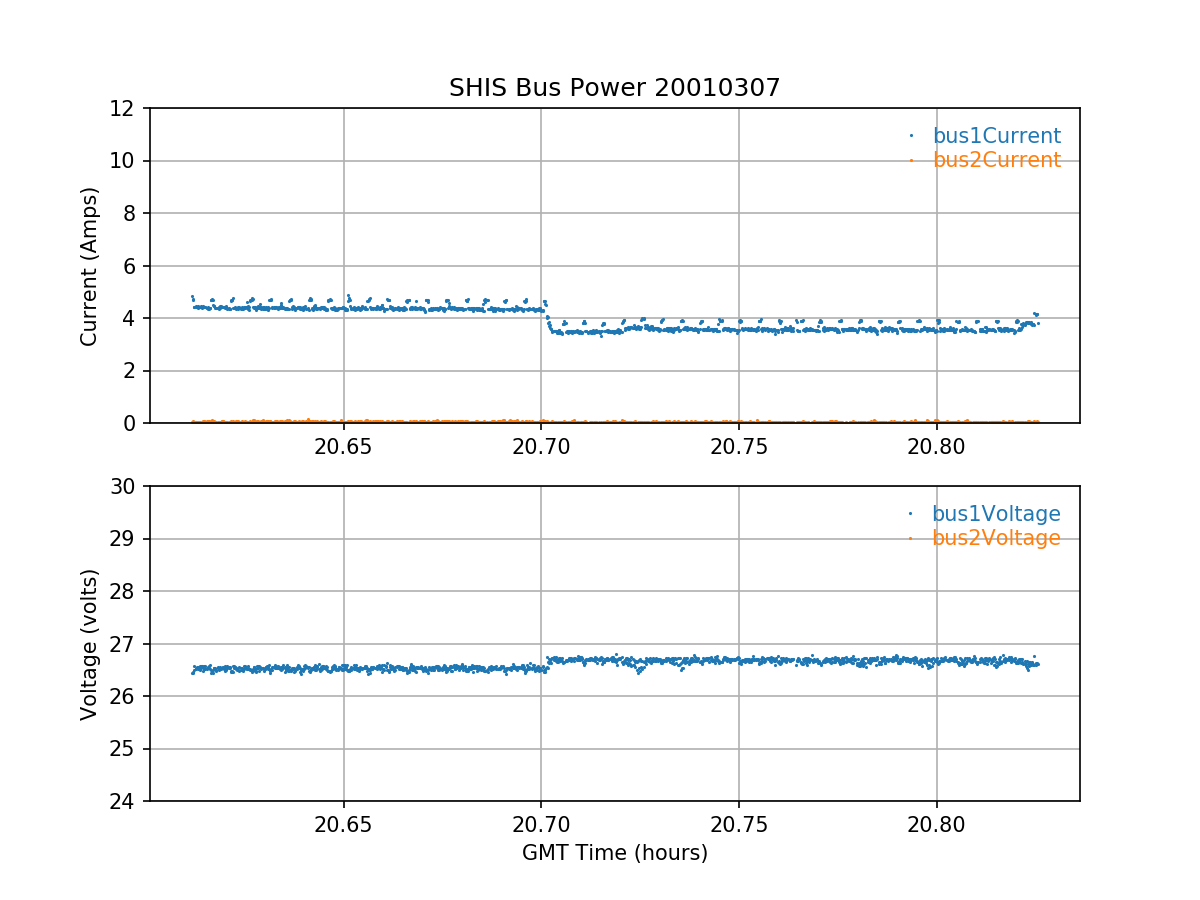Click the 20.75 tick label under the current plot

pos(738,447)
